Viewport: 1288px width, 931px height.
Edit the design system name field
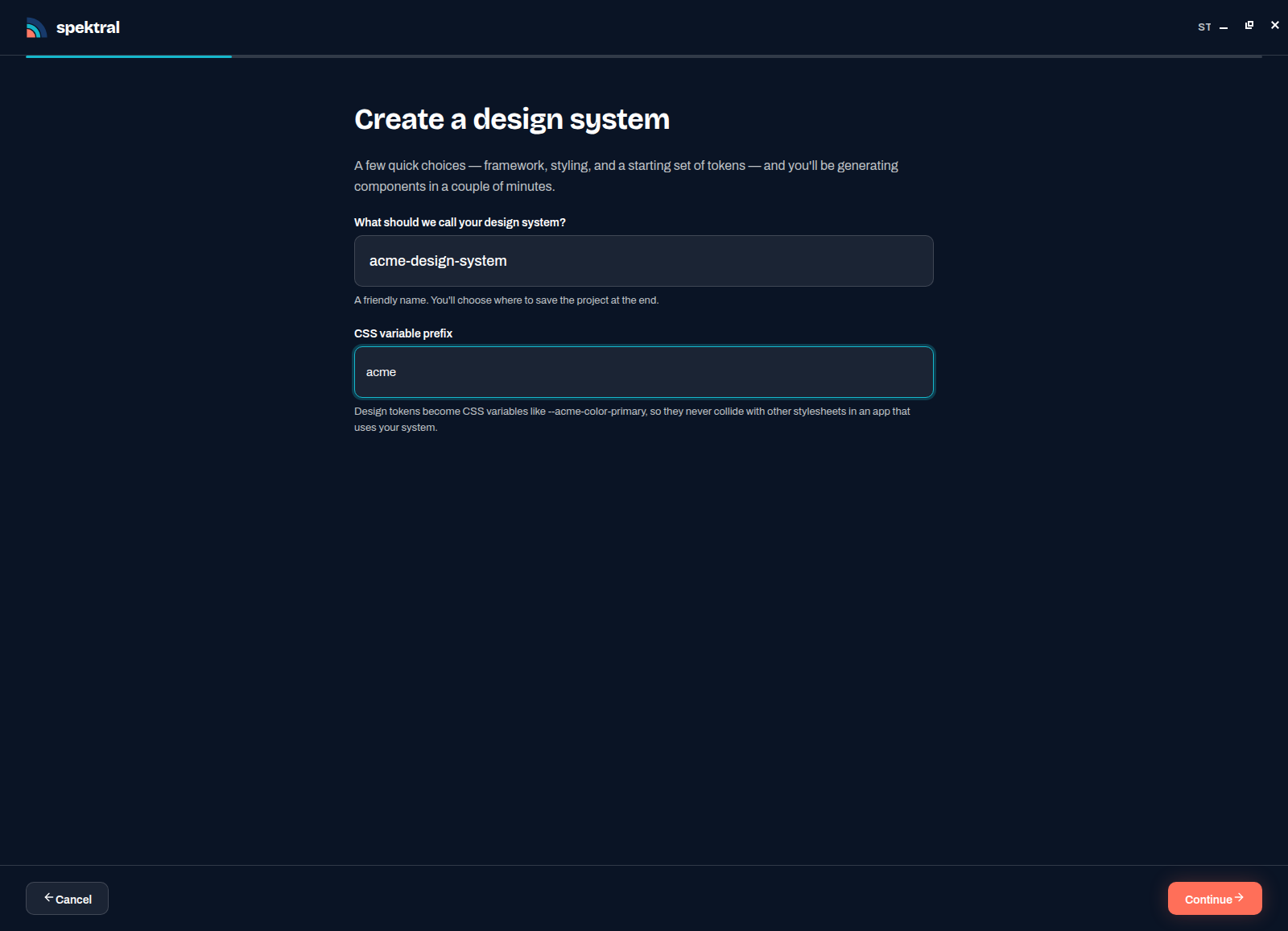point(644,261)
